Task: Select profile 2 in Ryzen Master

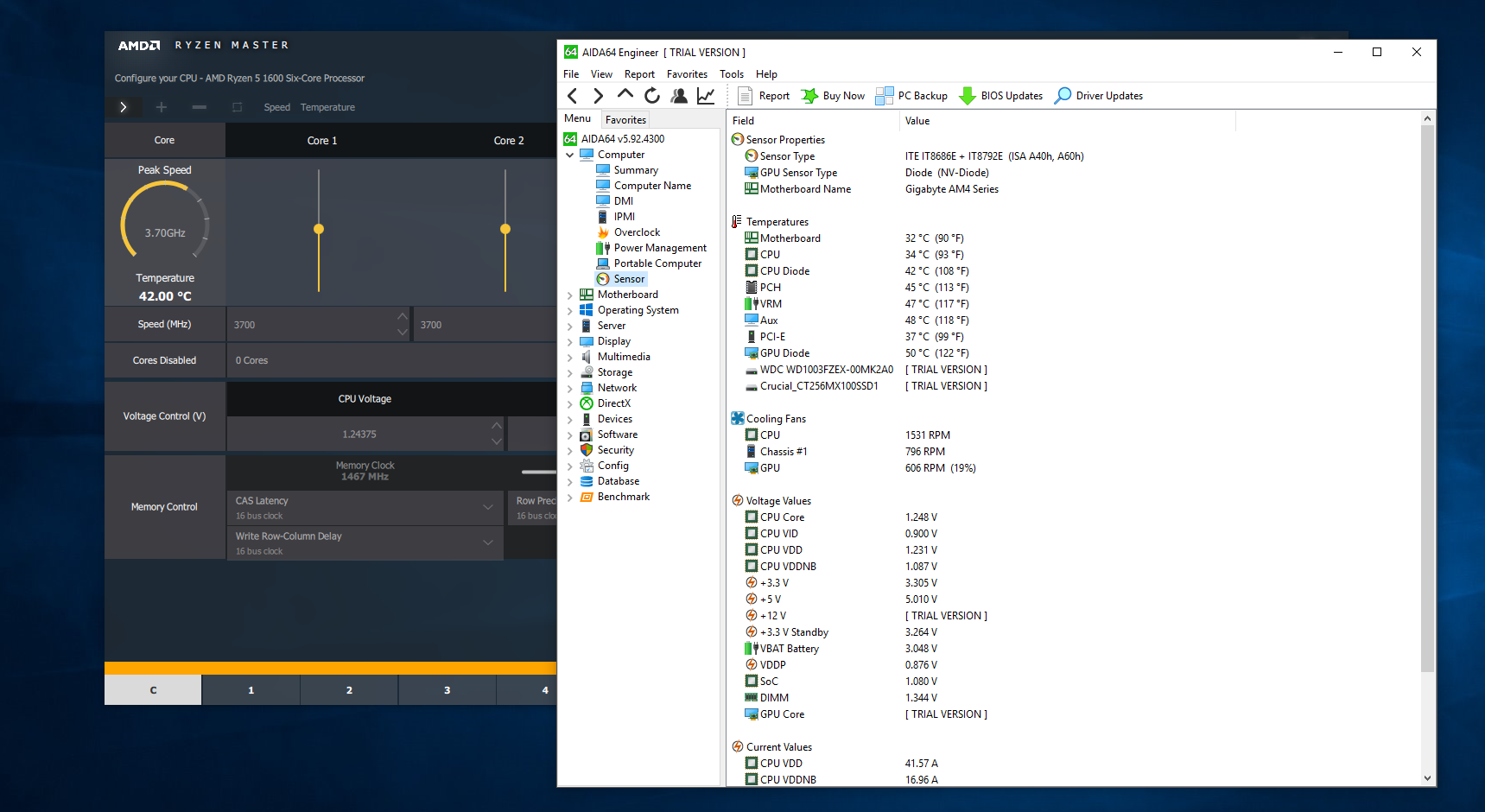Action: click(349, 690)
